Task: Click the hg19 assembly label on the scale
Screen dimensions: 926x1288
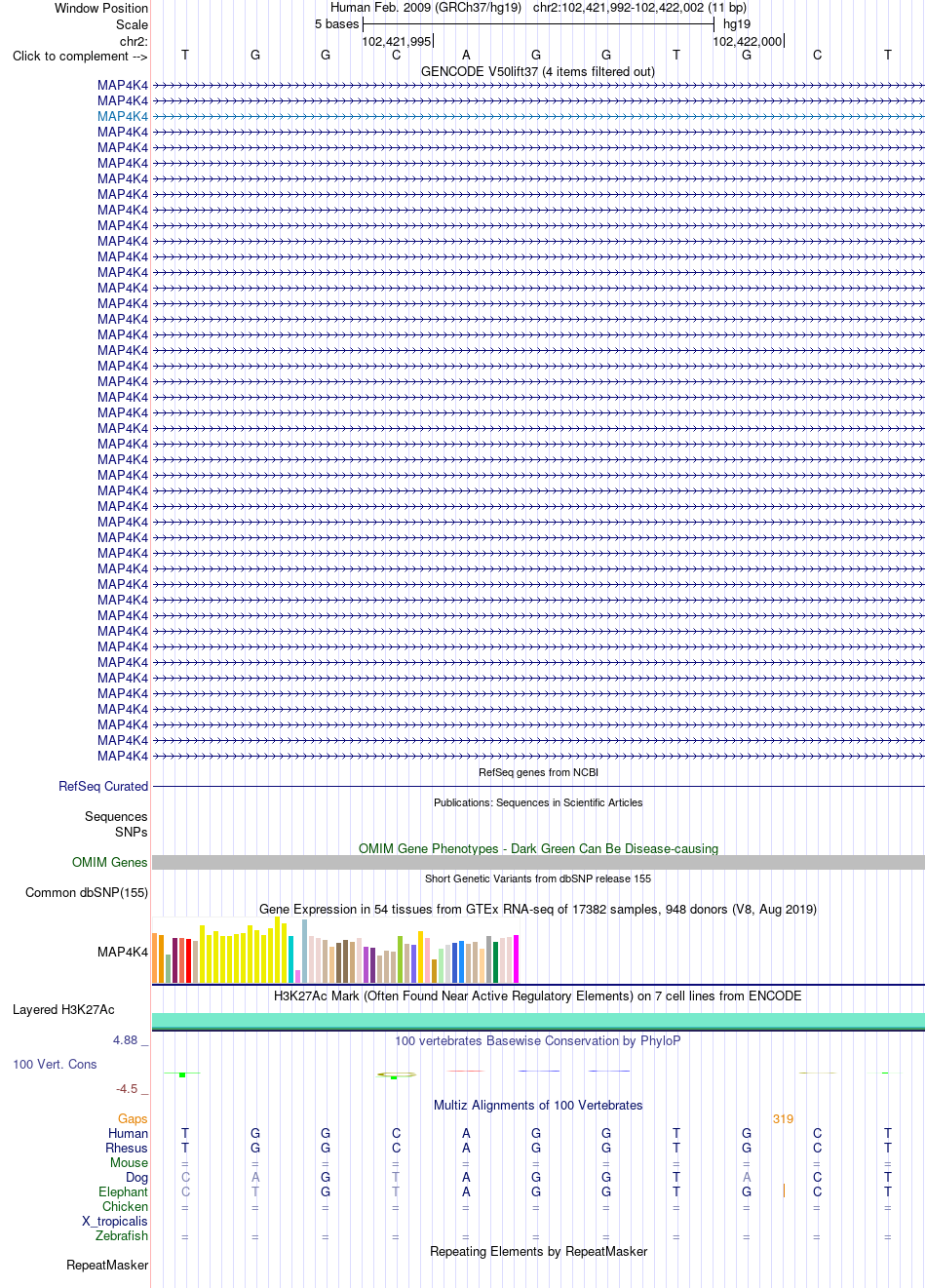Action: (x=737, y=23)
